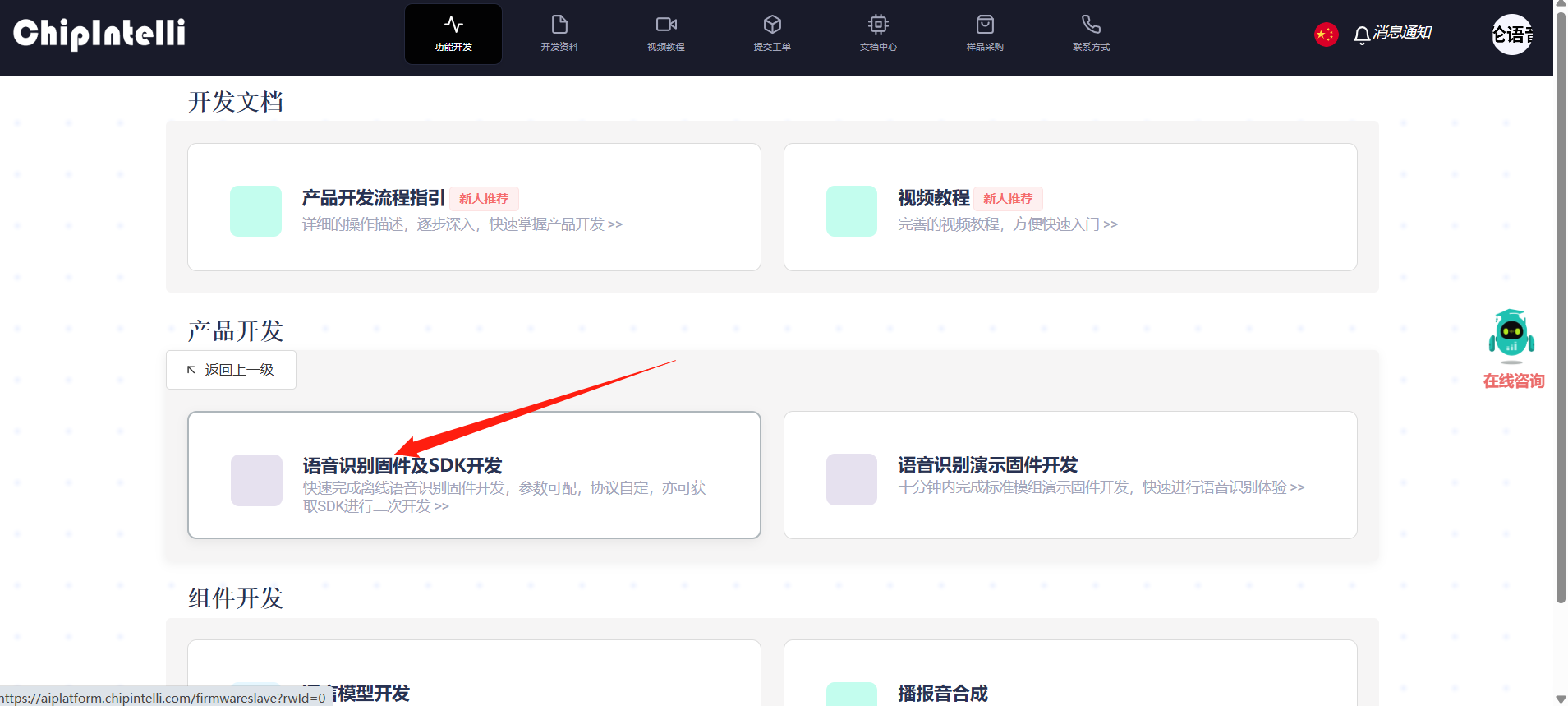Open the 样品采购 navigation tab
Screen dimensions: 1568x706
click(985, 34)
